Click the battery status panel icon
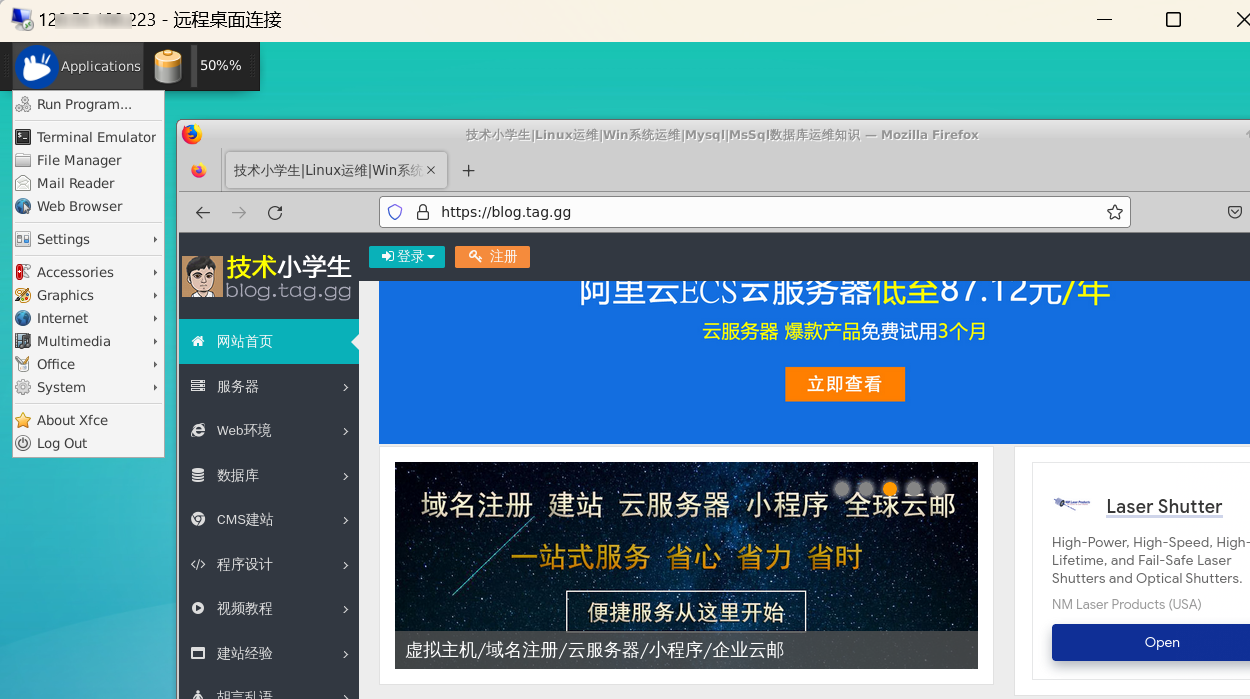The height and width of the screenshot is (699, 1250). point(168,66)
